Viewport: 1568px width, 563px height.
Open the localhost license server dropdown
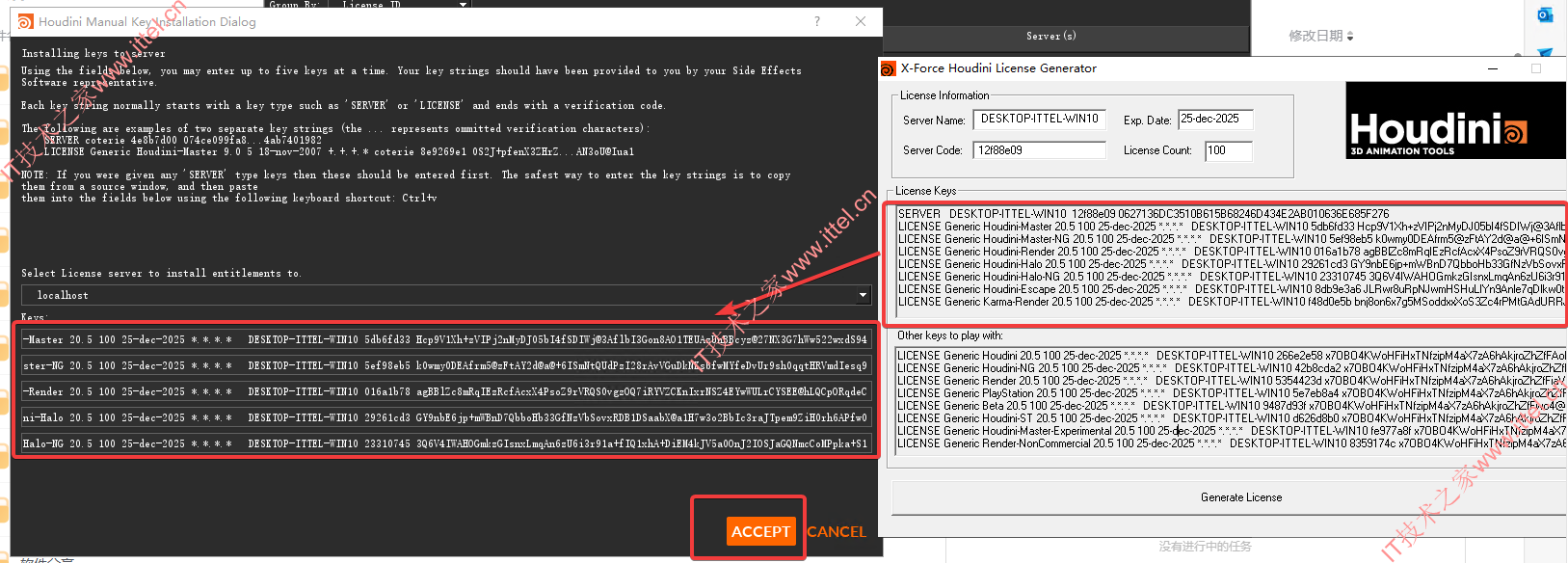447,295
